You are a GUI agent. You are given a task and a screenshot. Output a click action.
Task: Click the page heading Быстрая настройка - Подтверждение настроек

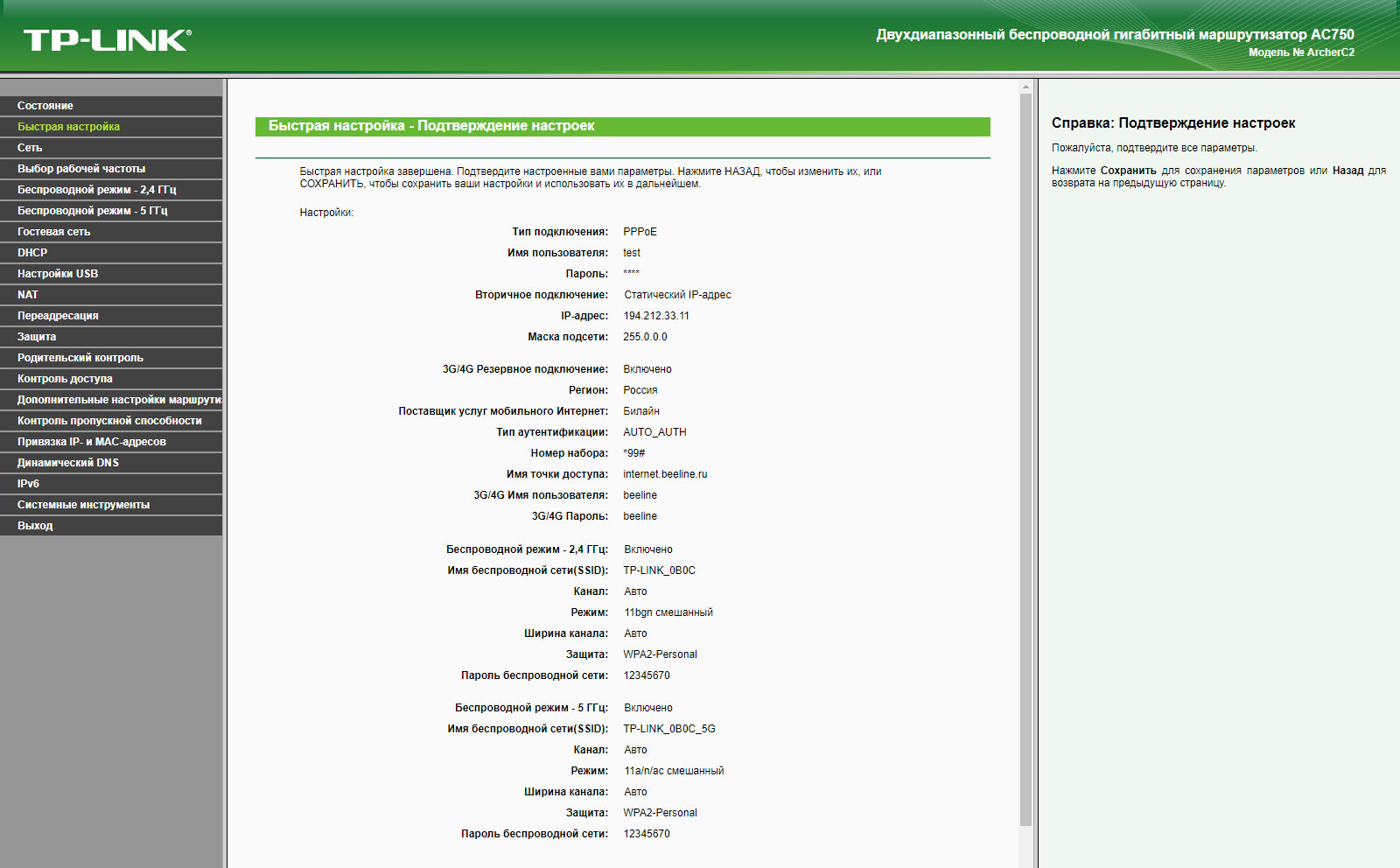coord(431,126)
